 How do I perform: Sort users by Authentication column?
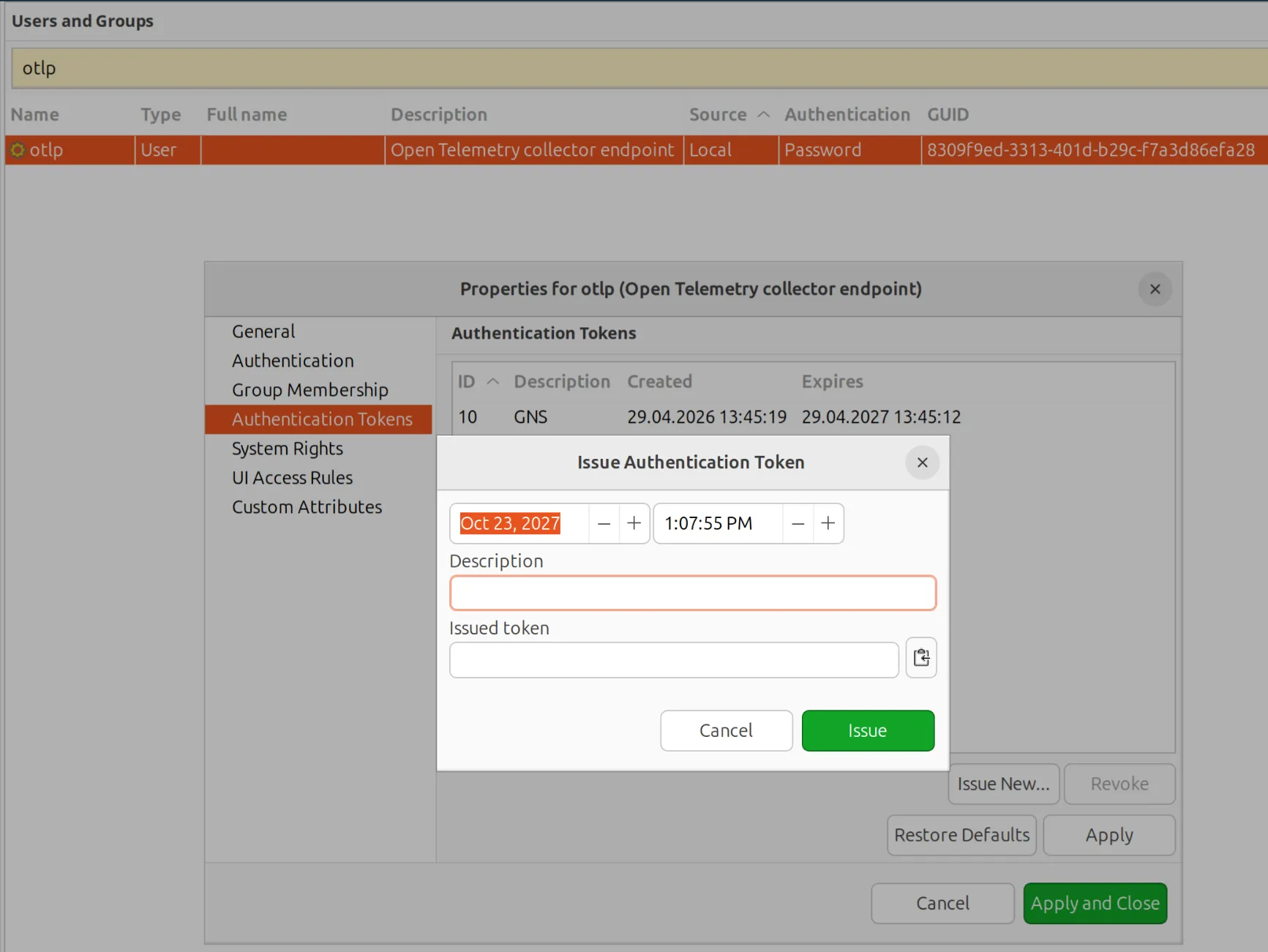click(x=849, y=114)
